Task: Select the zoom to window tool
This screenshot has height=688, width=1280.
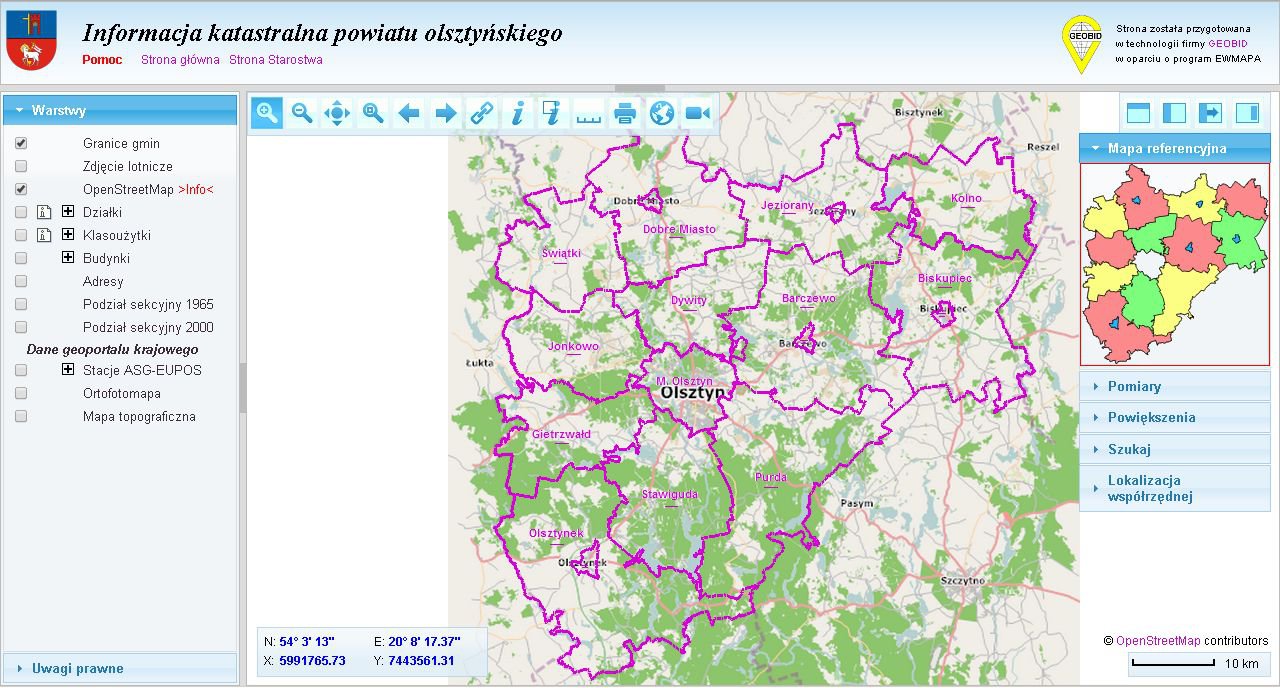Action: [x=374, y=113]
